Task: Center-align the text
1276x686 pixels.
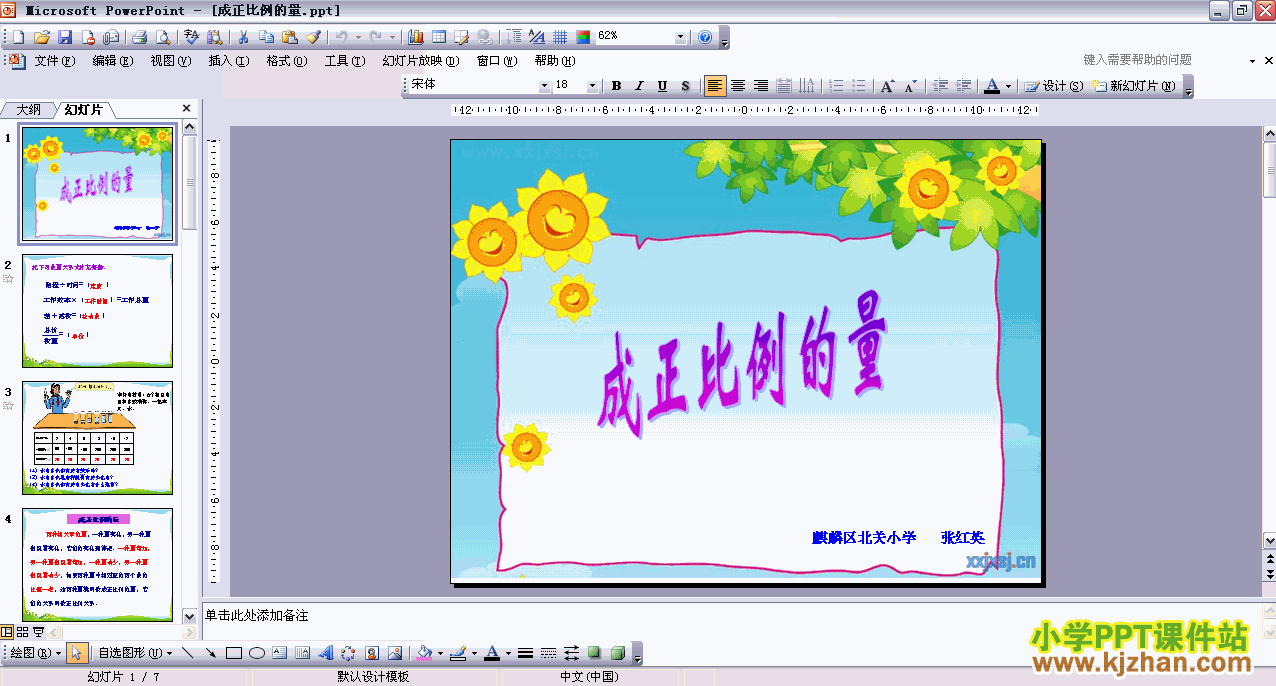Action: click(x=738, y=86)
